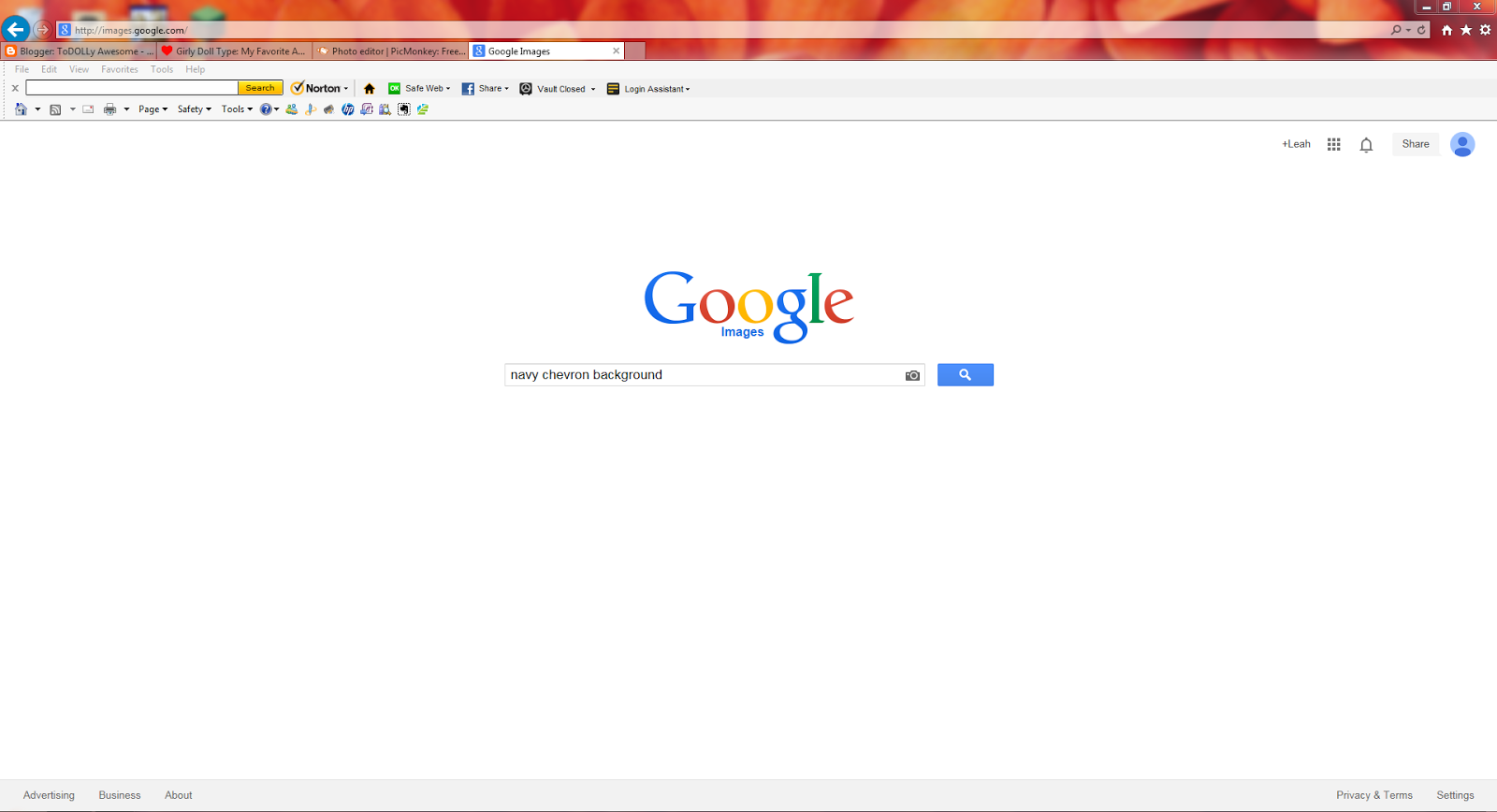Click the command bar Home icon

21,109
